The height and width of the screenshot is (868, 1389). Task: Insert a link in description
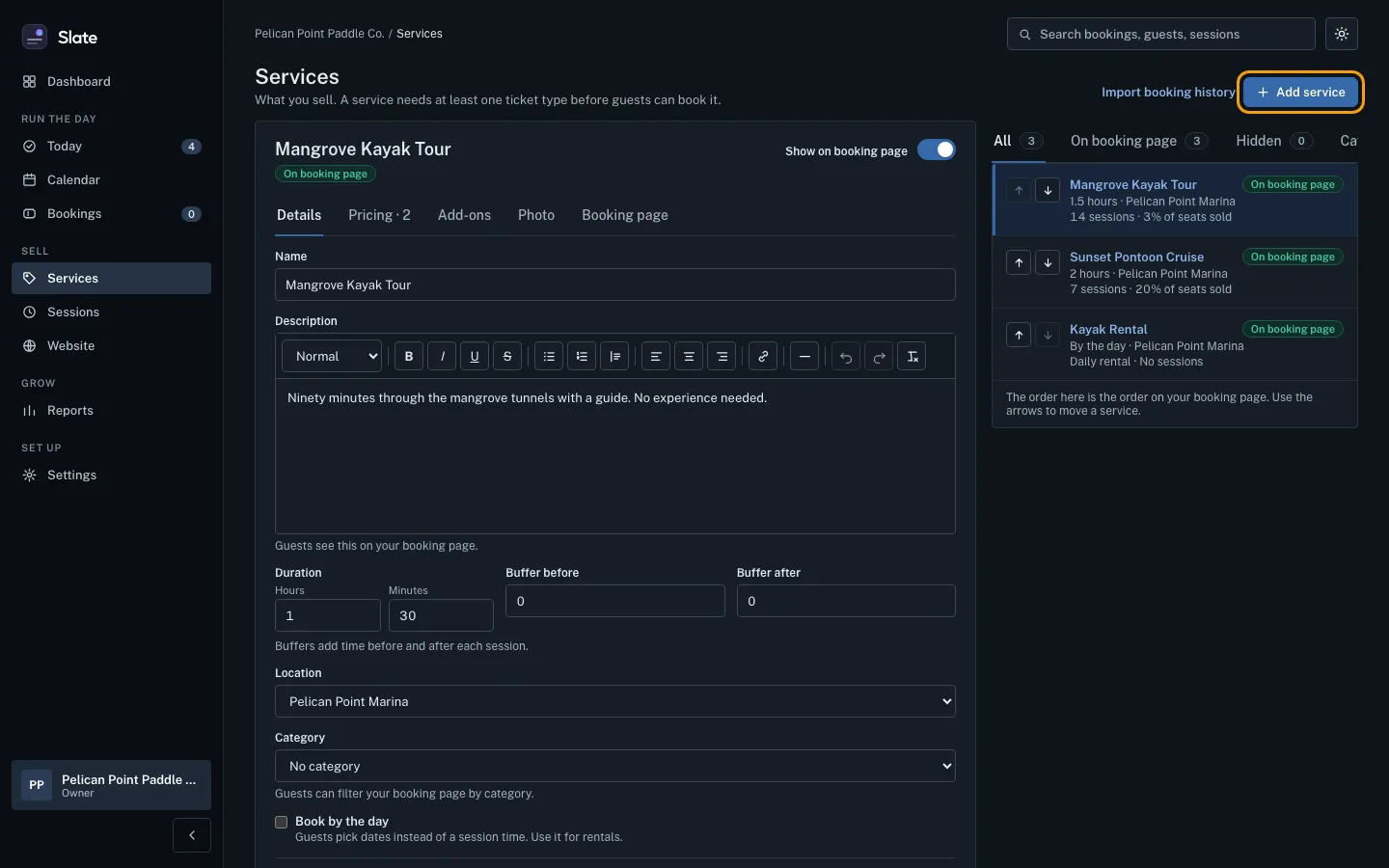tap(763, 356)
